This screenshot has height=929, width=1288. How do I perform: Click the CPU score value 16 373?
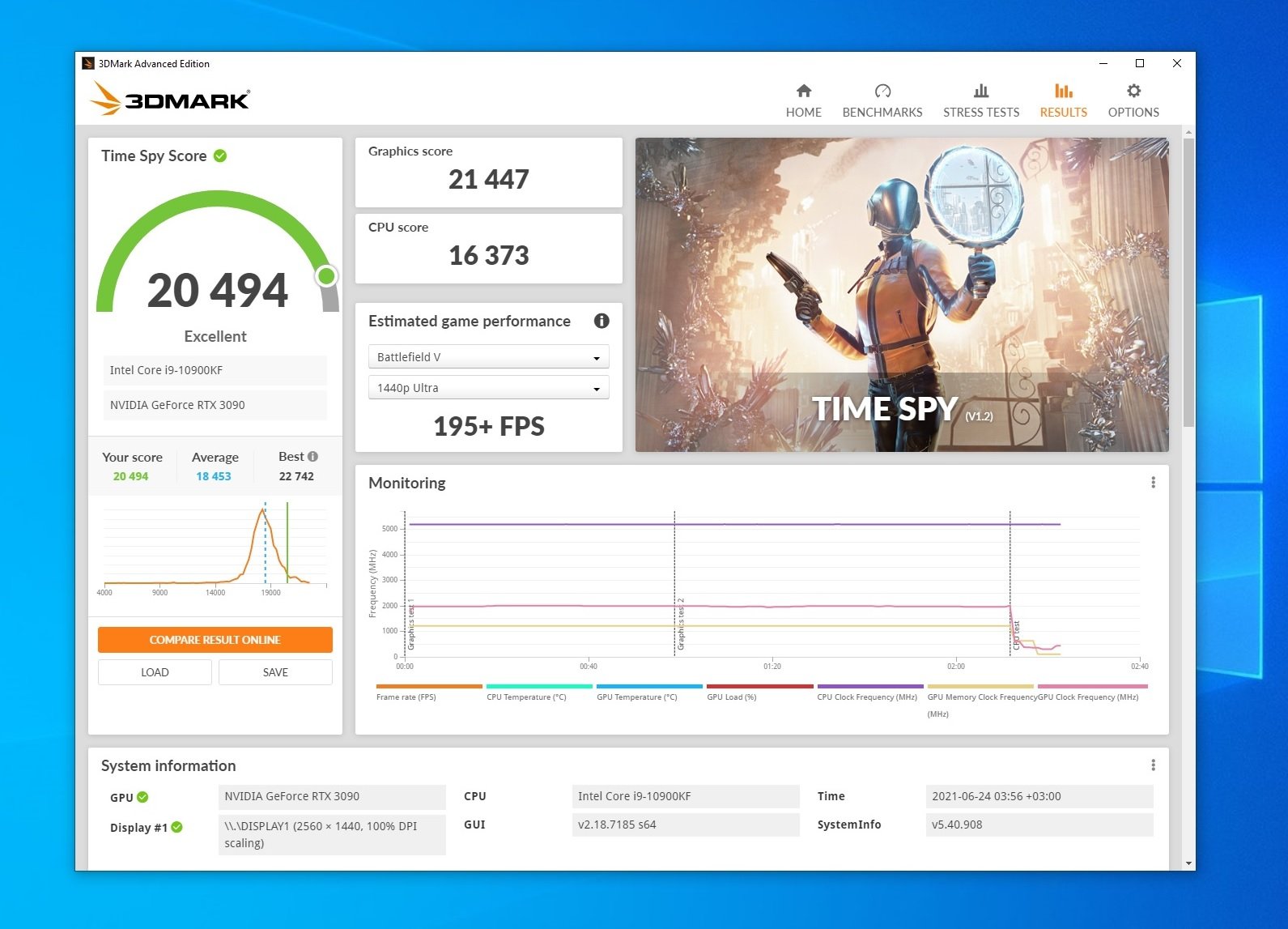point(488,255)
